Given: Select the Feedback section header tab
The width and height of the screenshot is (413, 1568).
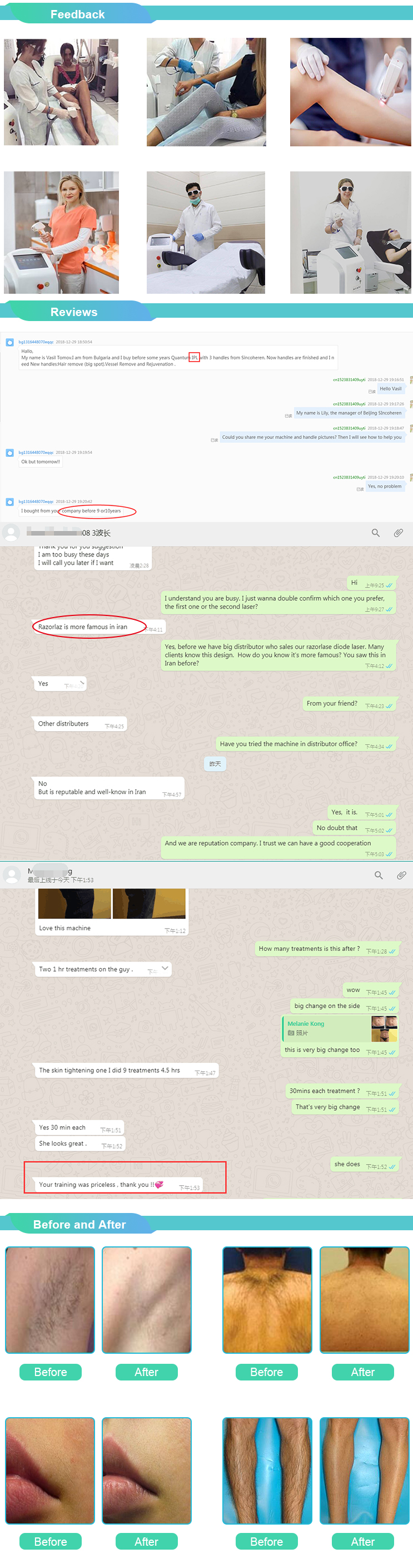Looking at the screenshot, I should tap(77, 14).
